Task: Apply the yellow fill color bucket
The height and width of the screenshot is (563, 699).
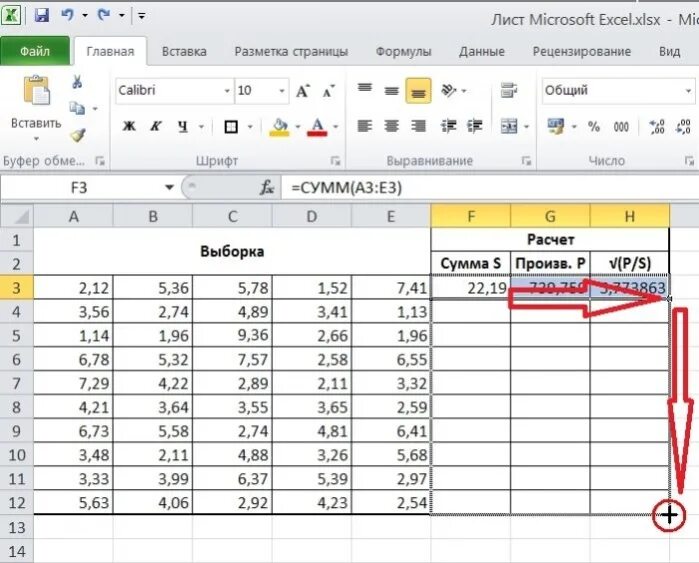Action: point(280,127)
